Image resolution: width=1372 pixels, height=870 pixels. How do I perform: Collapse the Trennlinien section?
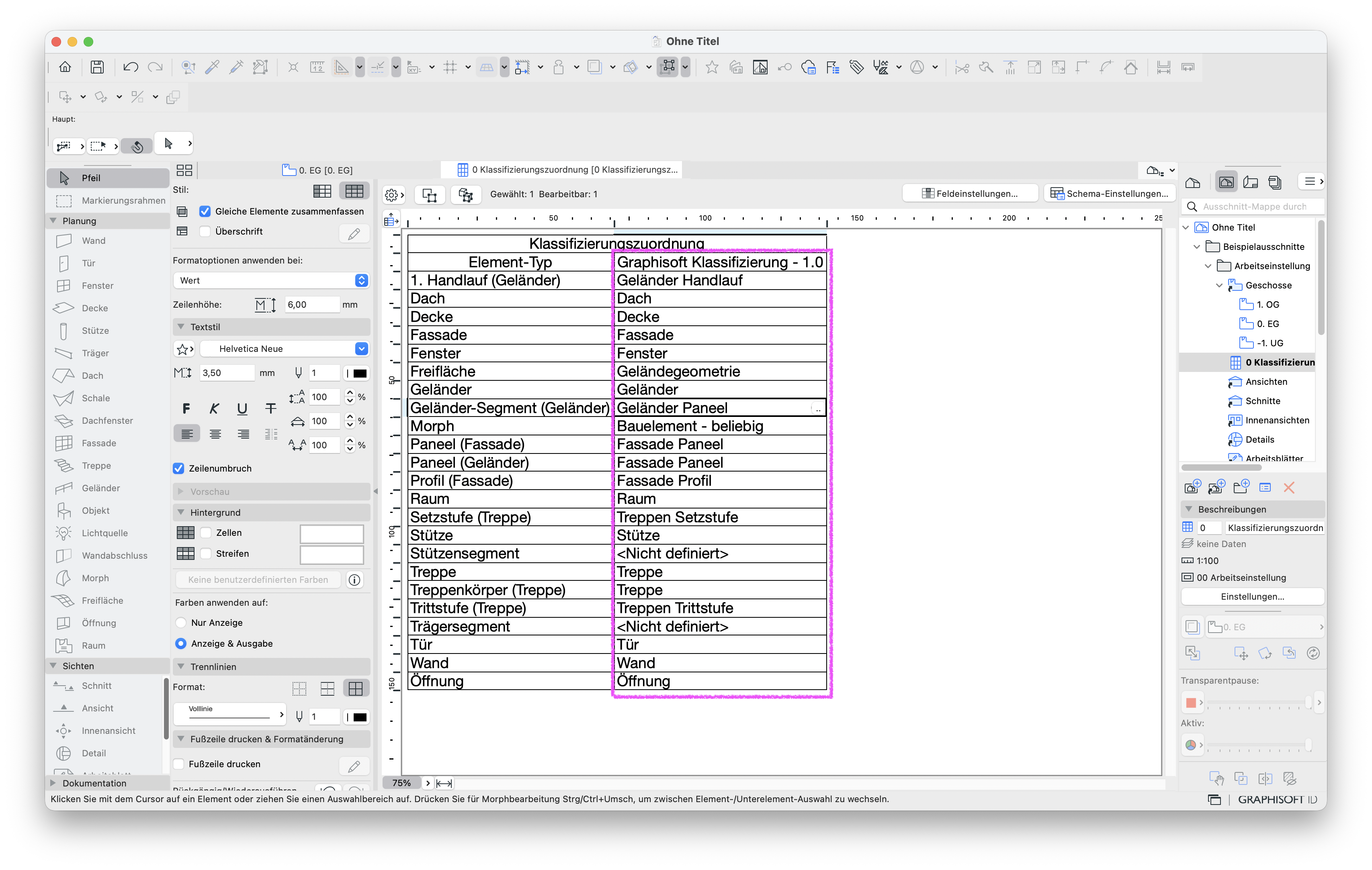(x=181, y=667)
